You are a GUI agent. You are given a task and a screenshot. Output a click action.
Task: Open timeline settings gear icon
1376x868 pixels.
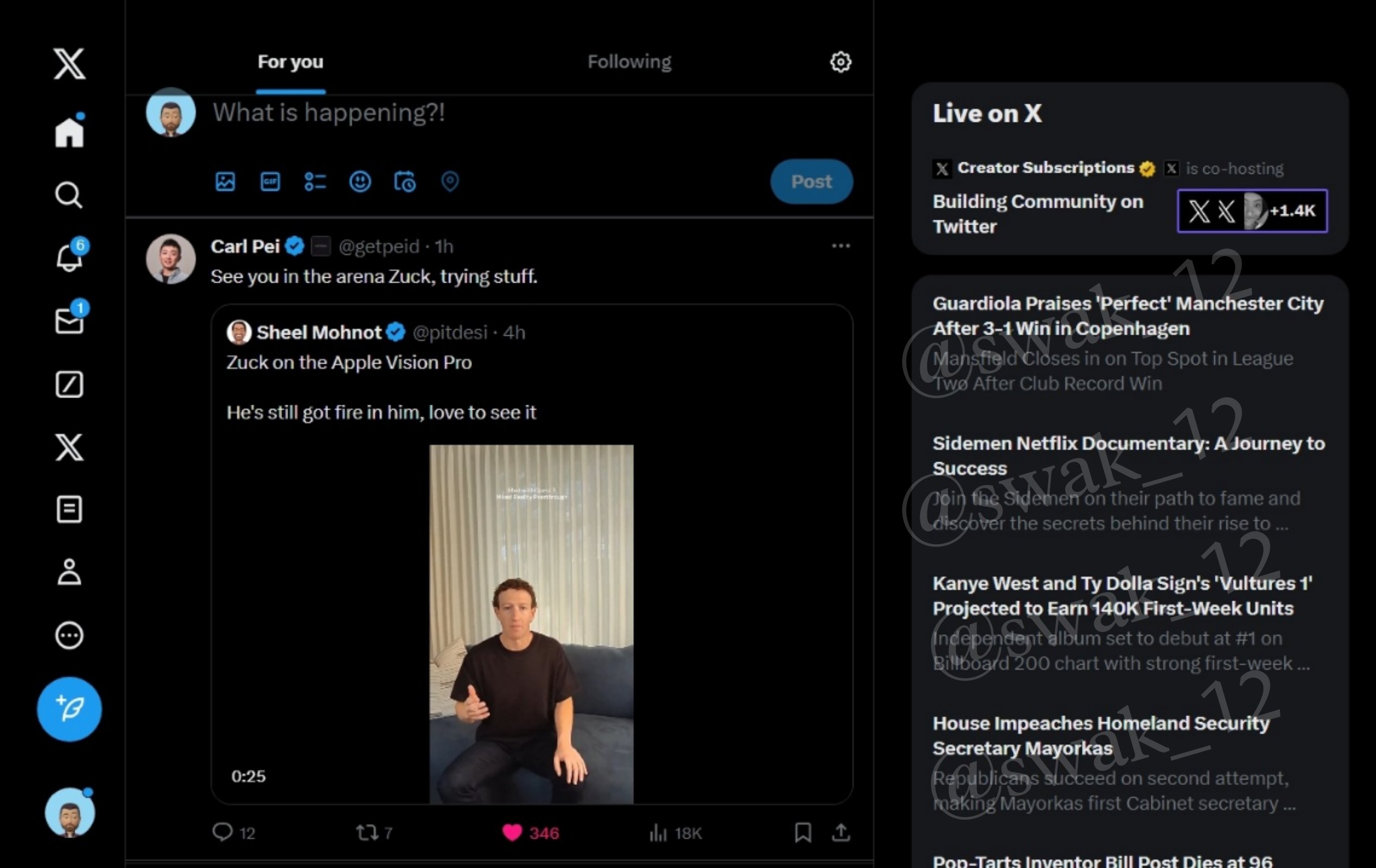click(x=840, y=62)
